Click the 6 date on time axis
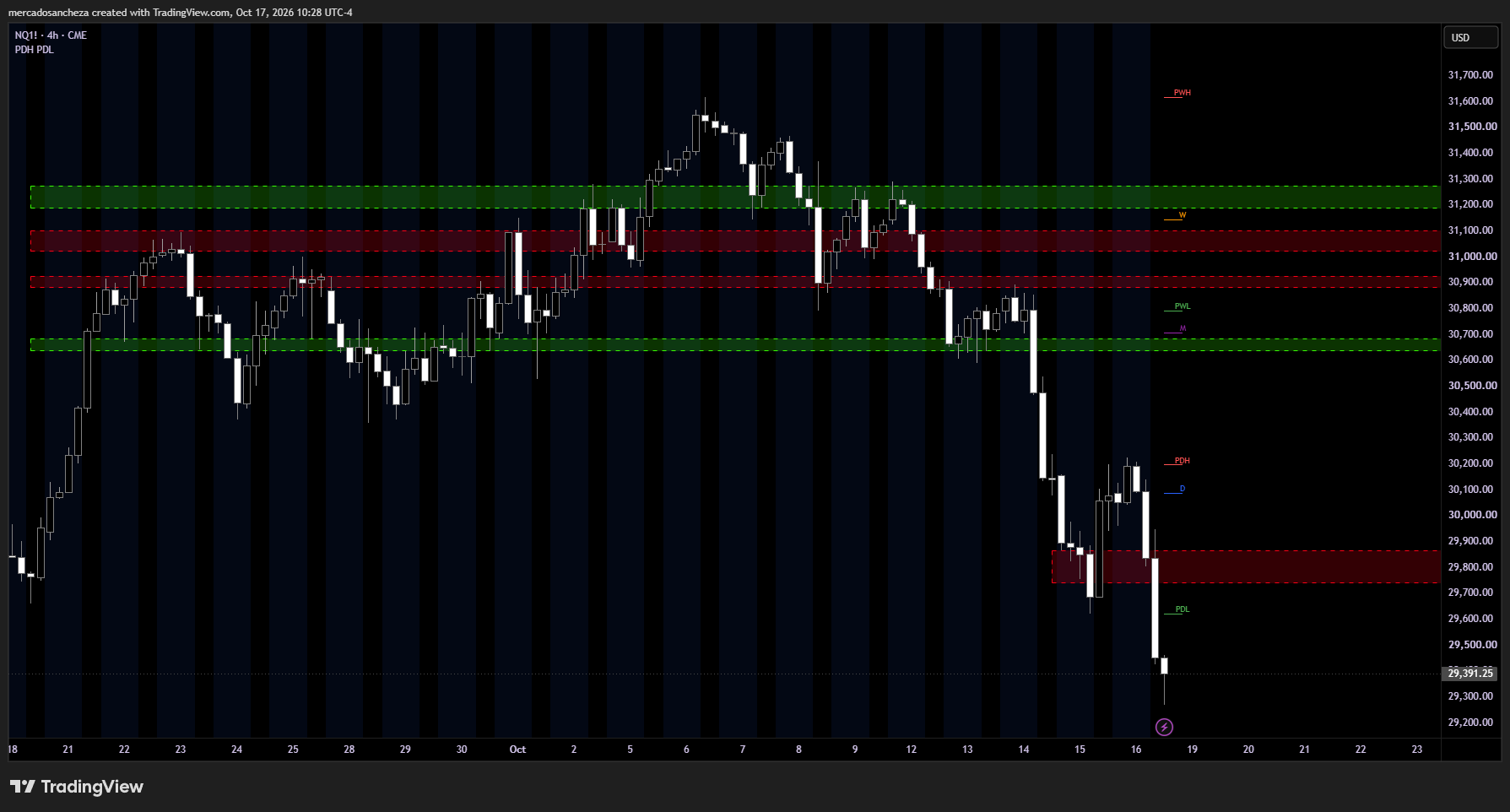The width and height of the screenshot is (1510, 812). (686, 750)
